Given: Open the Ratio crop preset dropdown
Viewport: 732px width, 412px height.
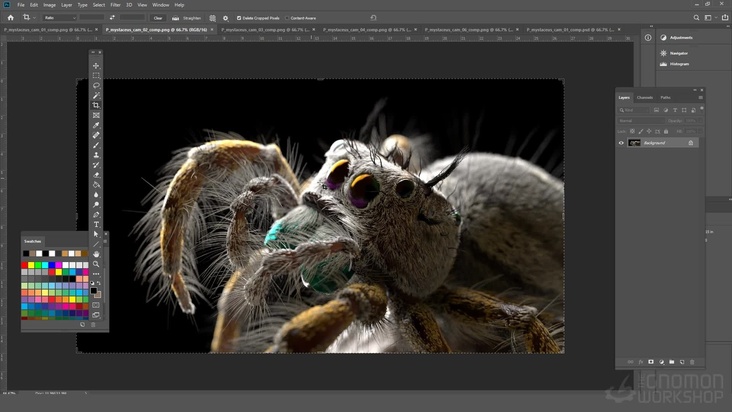Looking at the screenshot, I should point(60,18).
